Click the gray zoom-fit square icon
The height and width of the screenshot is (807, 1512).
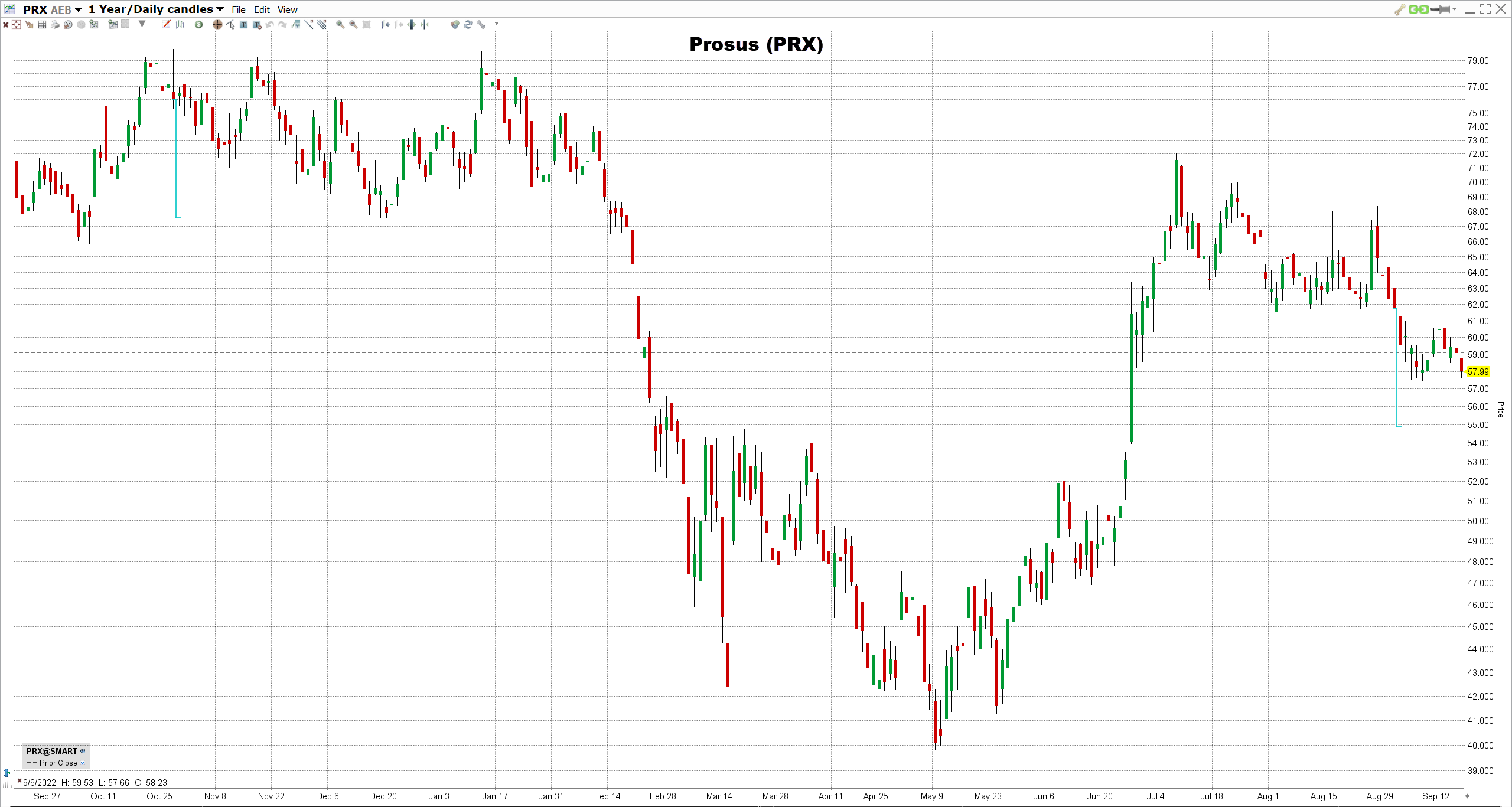click(366, 24)
